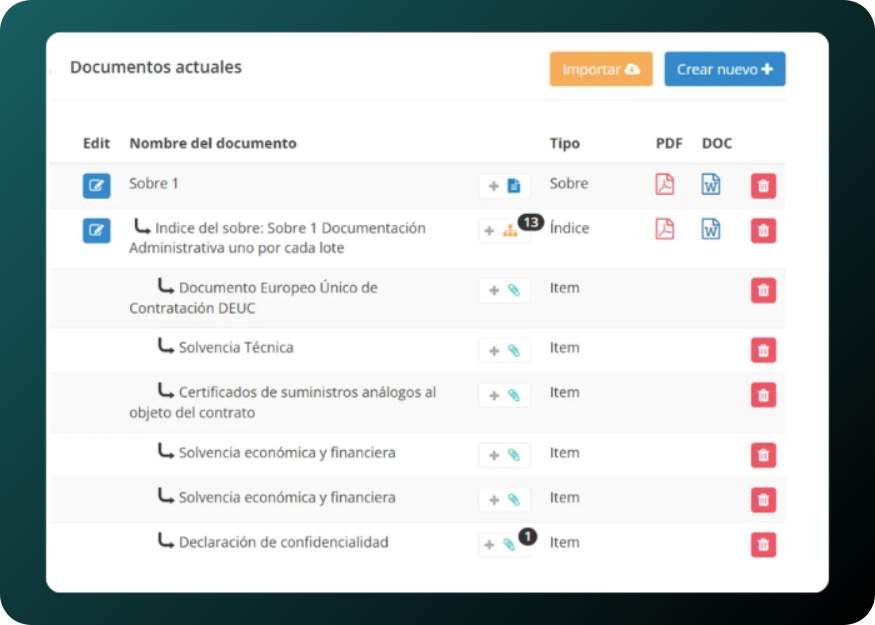Download Word DOC for Sobre 1
Image resolution: width=875 pixels, height=625 pixels.
coord(710,184)
